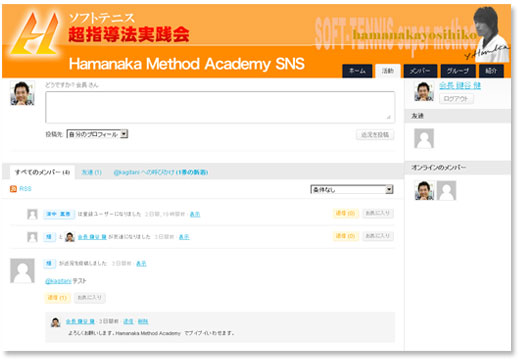Viewport: 520px width, 361px height.
Task: Open the friend placeholder avatar under 友達
Action: tap(424, 138)
